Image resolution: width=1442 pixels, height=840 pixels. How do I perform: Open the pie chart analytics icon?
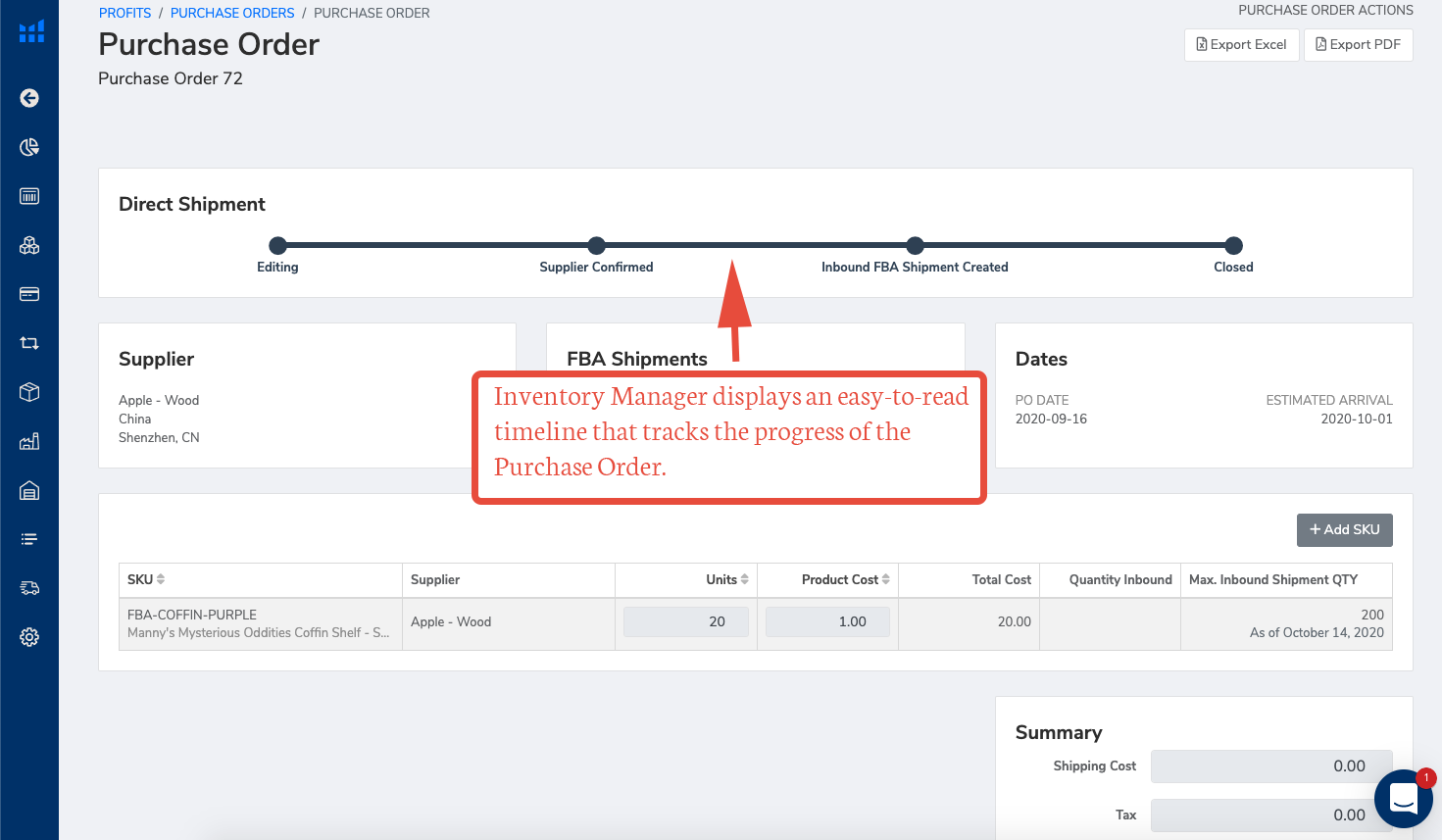[x=29, y=147]
